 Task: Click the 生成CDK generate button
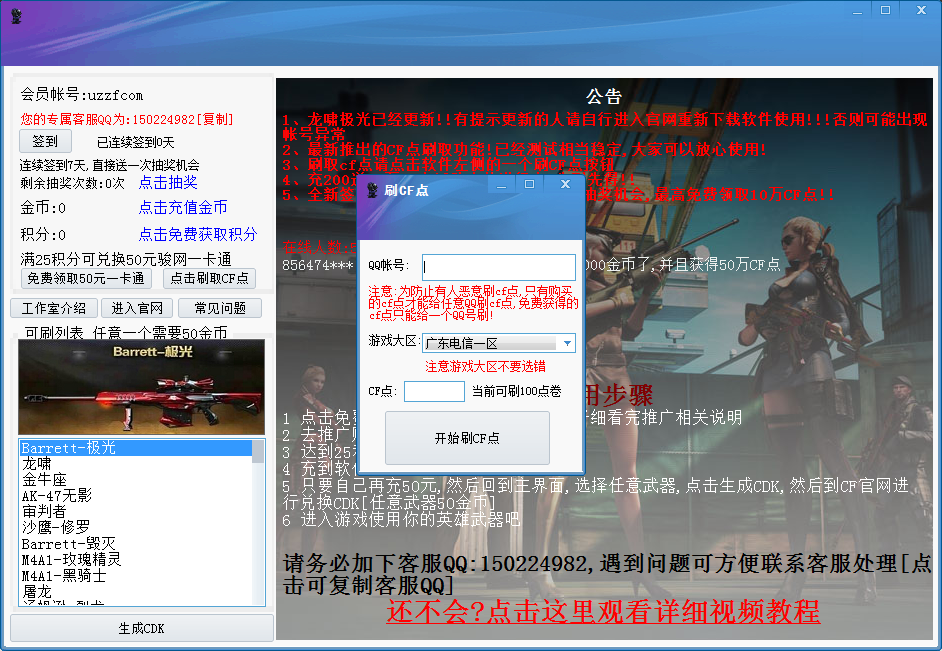pyautogui.click(x=140, y=629)
